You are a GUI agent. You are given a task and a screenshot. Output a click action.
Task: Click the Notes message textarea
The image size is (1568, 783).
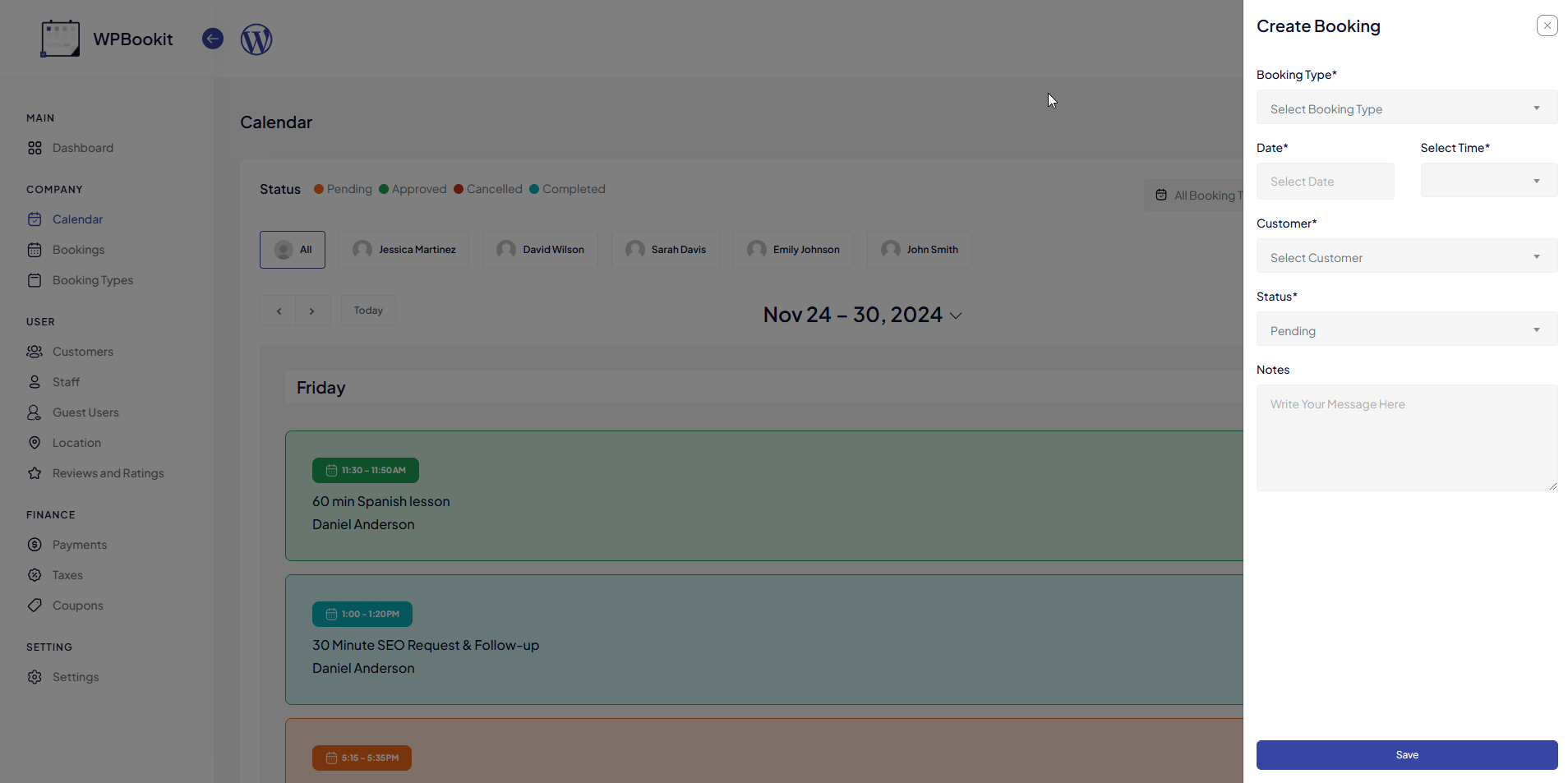click(1406, 438)
